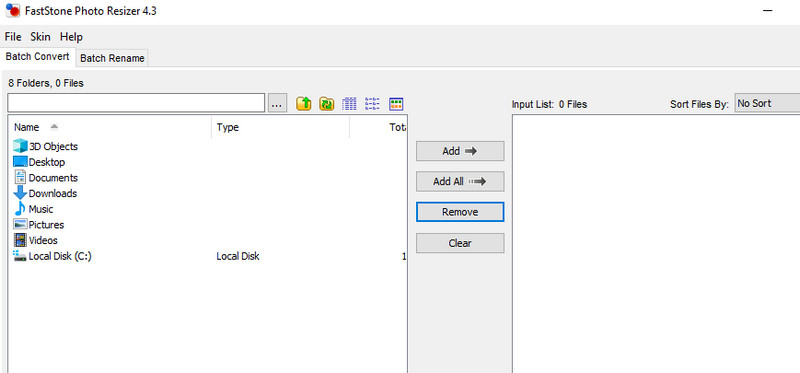Click the 'Input List: 0 Files' label
Image resolution: width=800 pixels, height=373 pixels.
[549, 104]
